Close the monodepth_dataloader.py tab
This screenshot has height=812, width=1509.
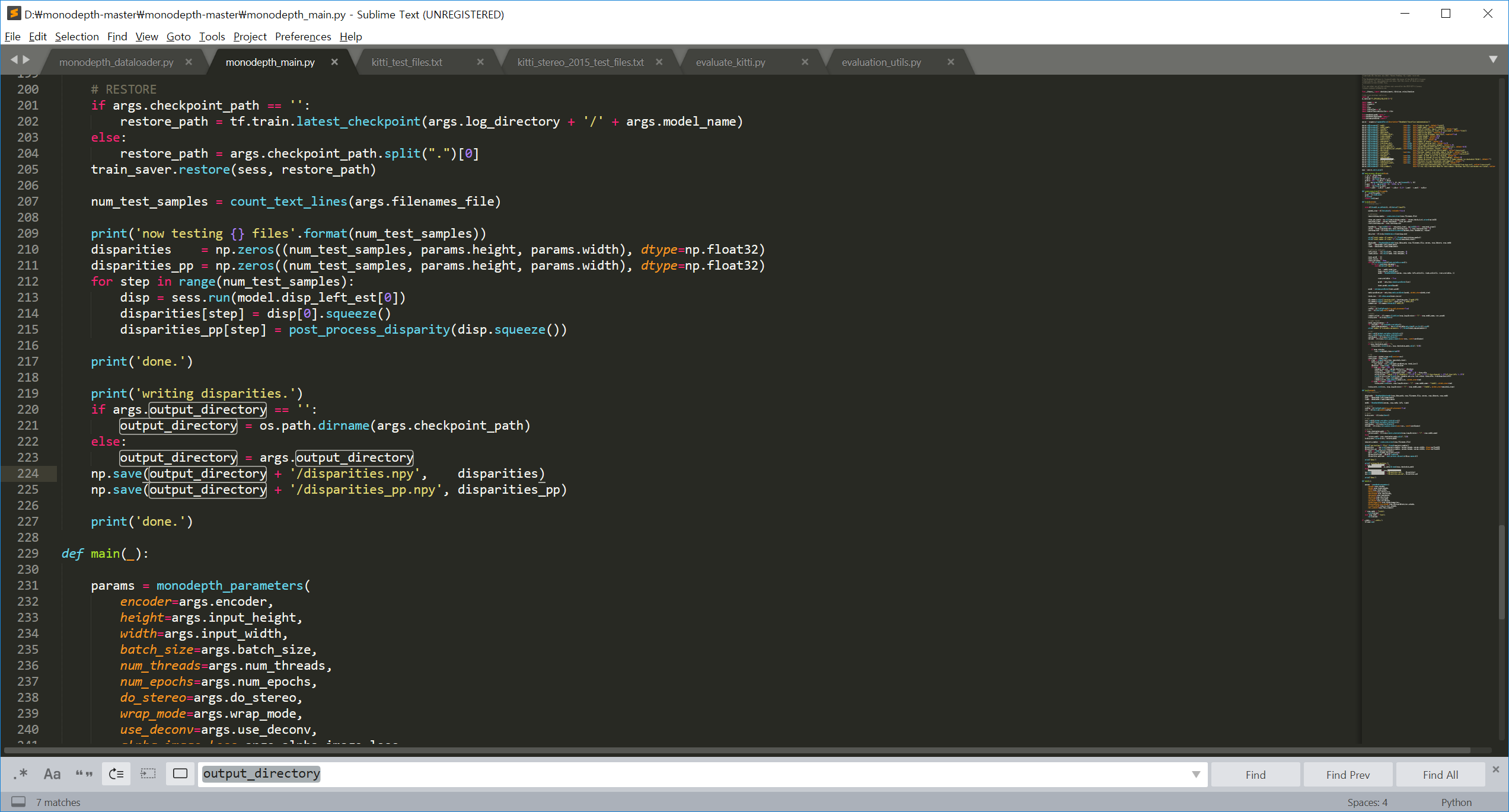click(x=189, y=62)
